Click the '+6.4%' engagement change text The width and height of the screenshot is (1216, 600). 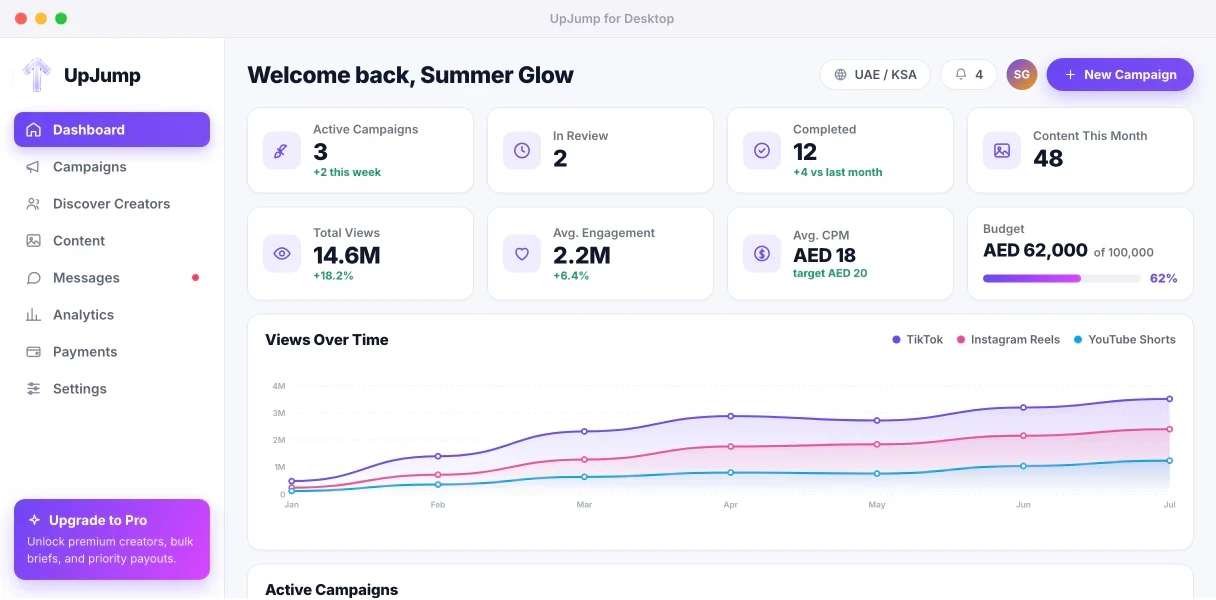tap(571, 275)
